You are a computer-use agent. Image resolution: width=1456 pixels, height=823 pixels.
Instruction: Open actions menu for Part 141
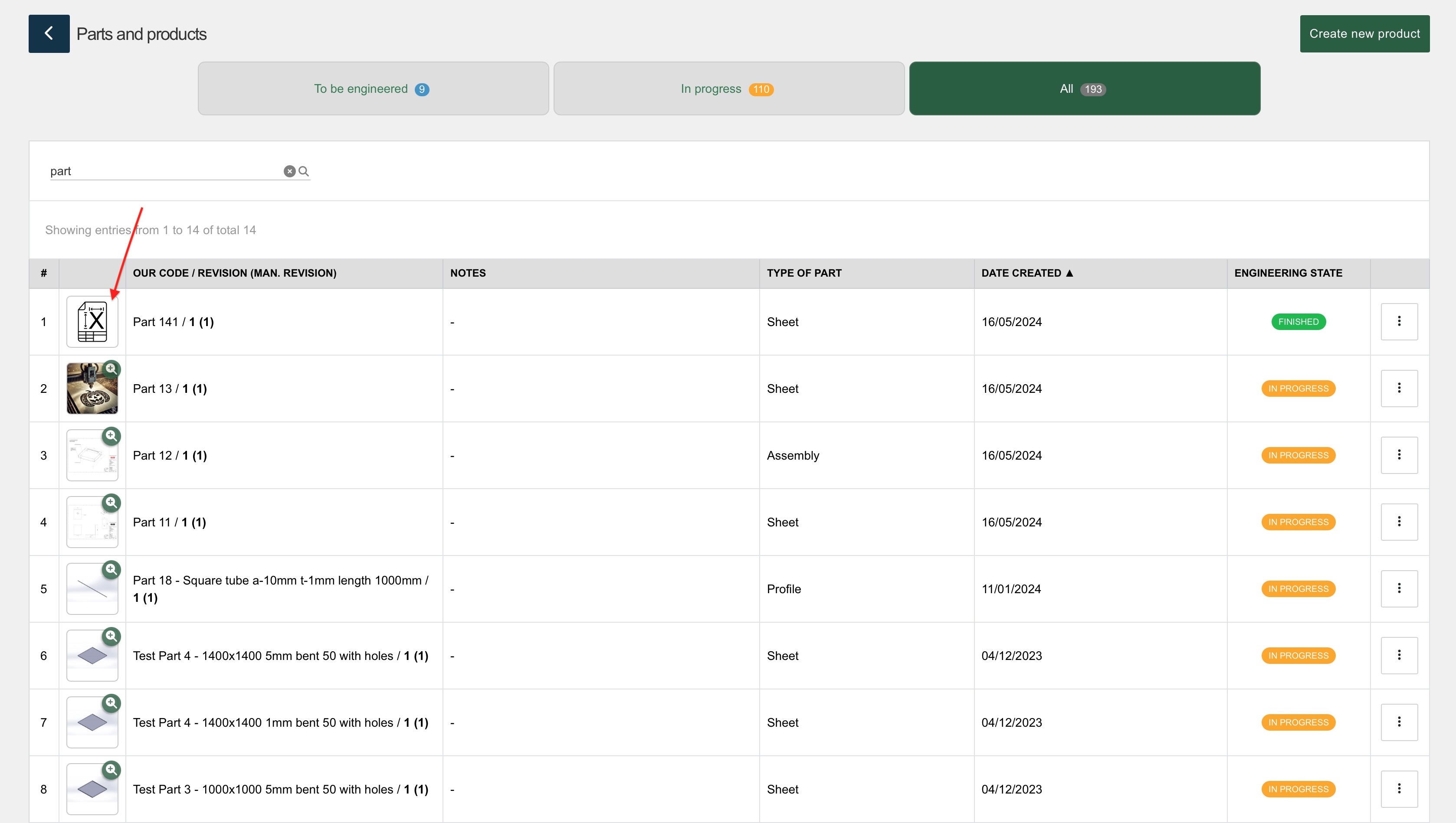[x=1399, y=322]
